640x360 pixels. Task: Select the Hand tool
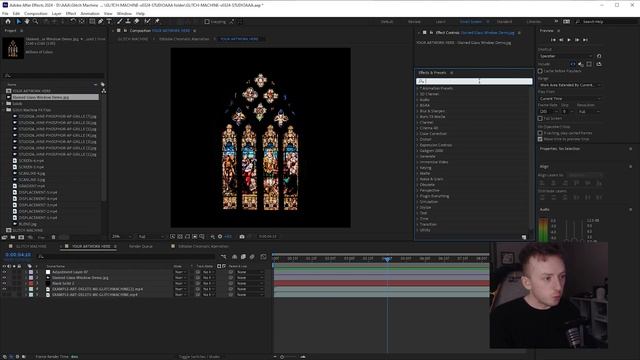click(x=27, y=22)
